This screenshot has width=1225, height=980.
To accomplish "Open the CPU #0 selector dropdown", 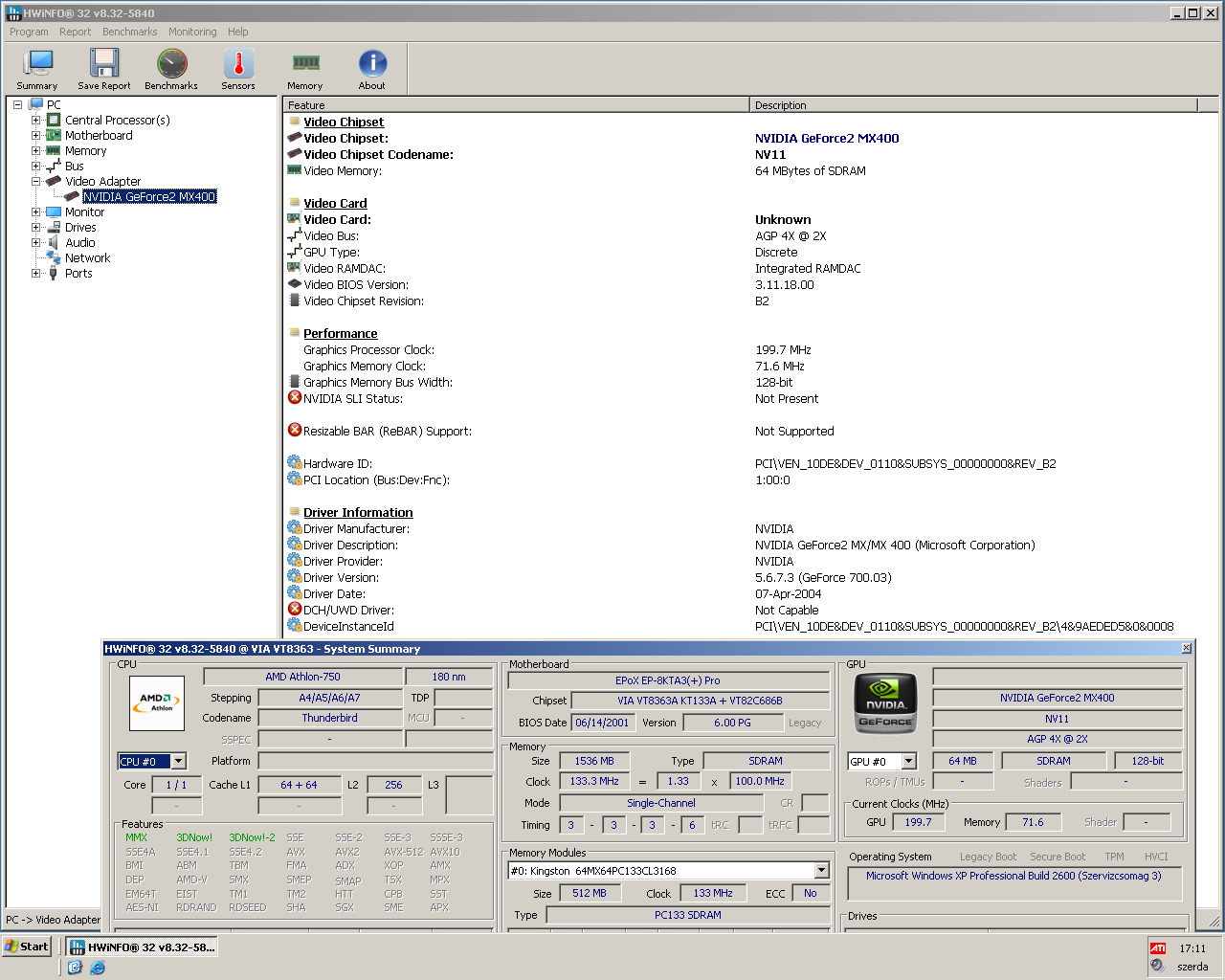I will pyautogui.click(x=179, y=762).
